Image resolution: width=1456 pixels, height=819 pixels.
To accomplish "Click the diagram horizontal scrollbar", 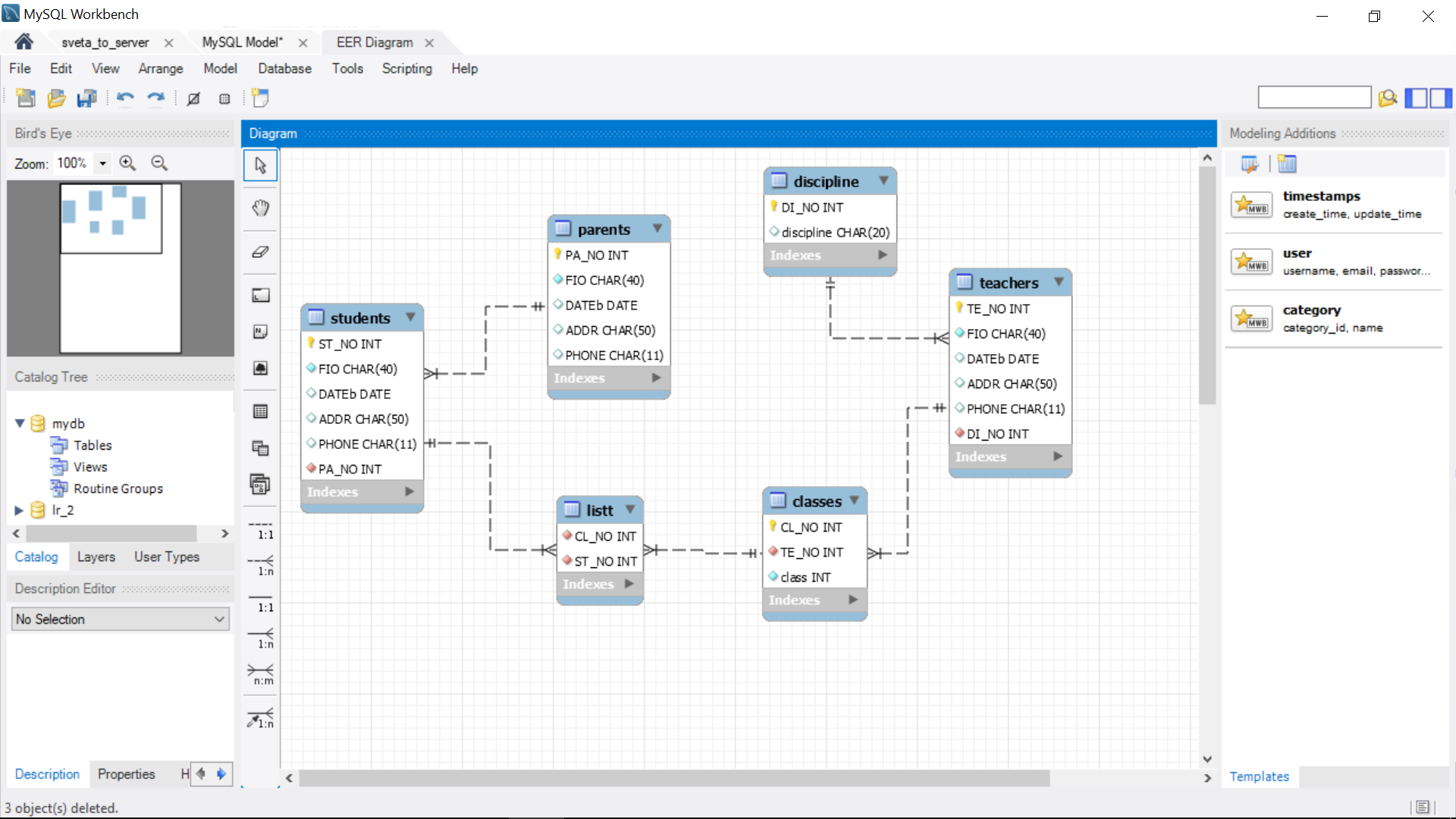I will click(x=673, y=778).
